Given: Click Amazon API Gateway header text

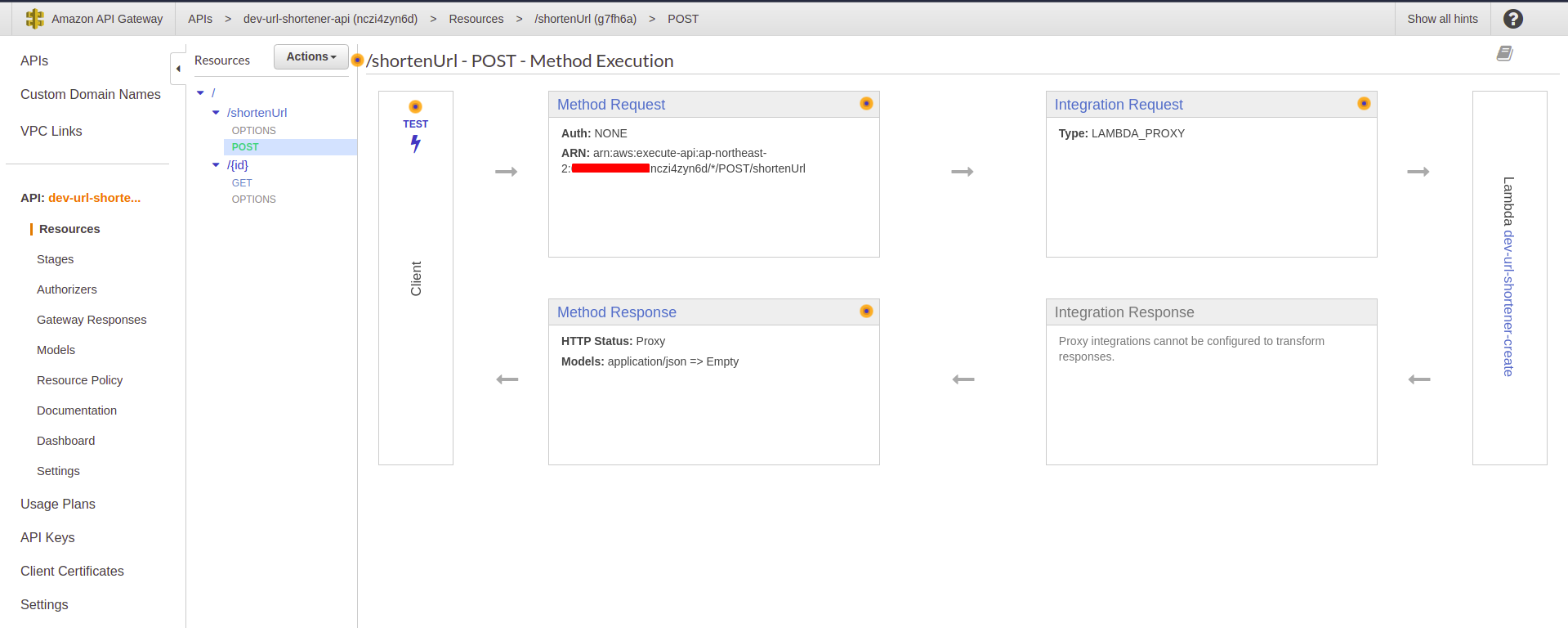Looking at the screenshot, I should pos(107,19).
